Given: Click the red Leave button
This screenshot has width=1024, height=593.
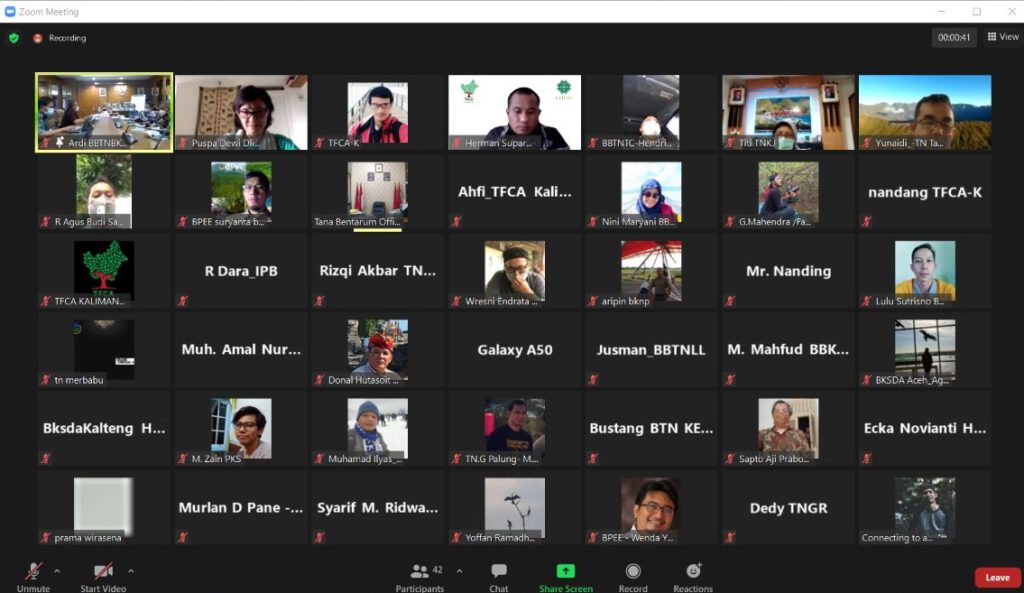Looking at the screenshot, I should (997, 577).
